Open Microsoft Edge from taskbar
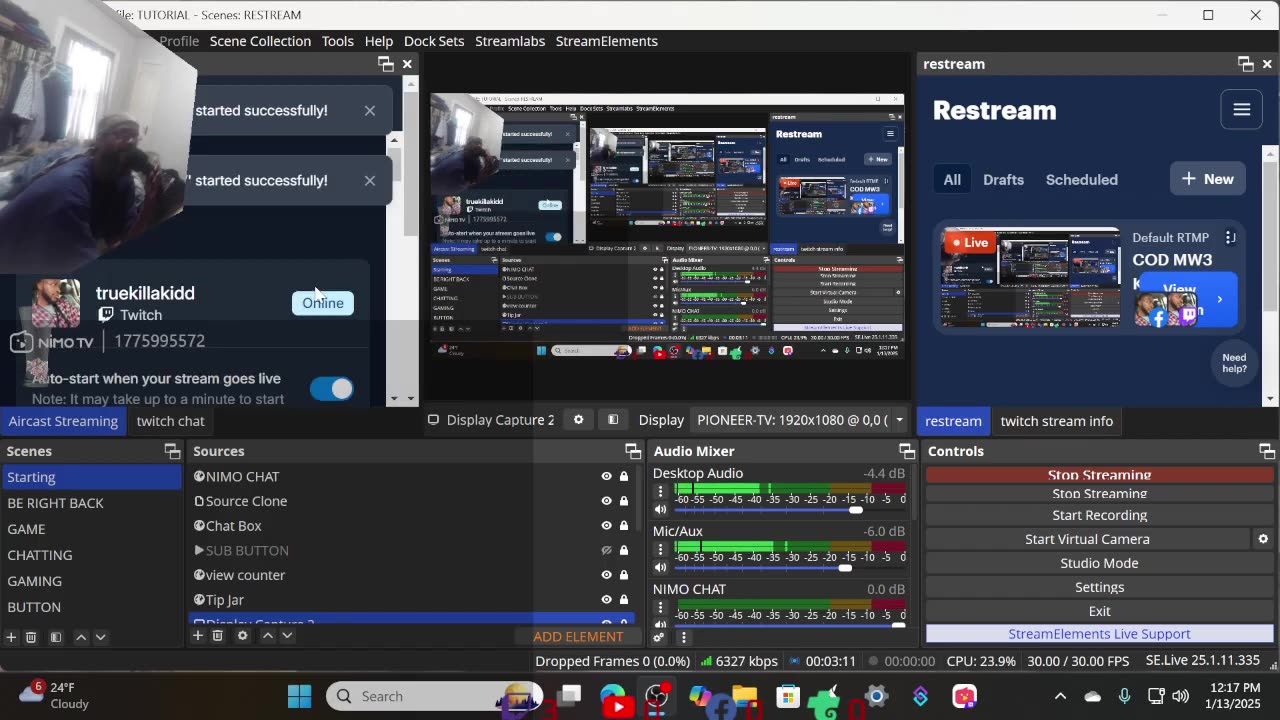 613,696
